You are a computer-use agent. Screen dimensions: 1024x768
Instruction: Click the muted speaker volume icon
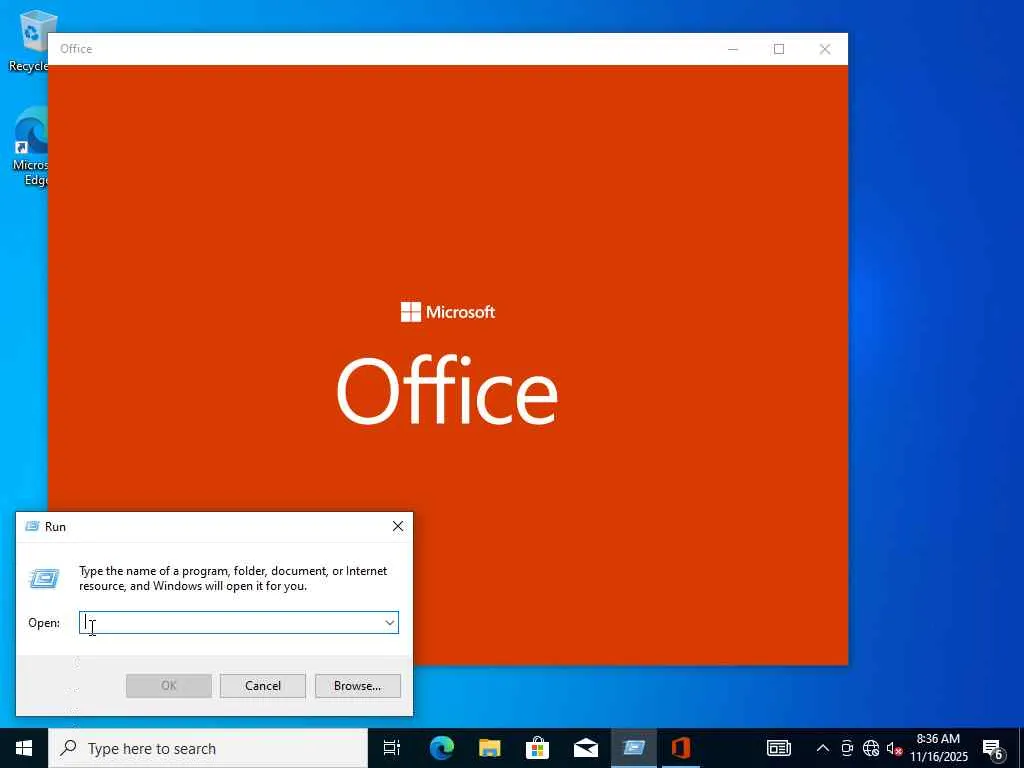(x=894, y=748)
